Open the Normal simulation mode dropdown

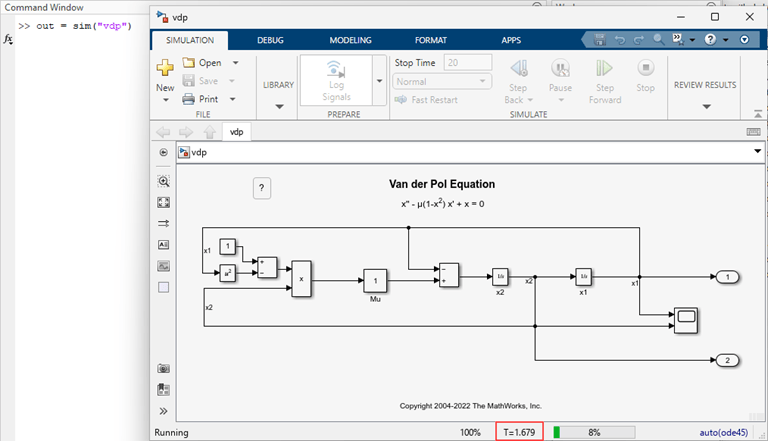(x=442, y=81)
